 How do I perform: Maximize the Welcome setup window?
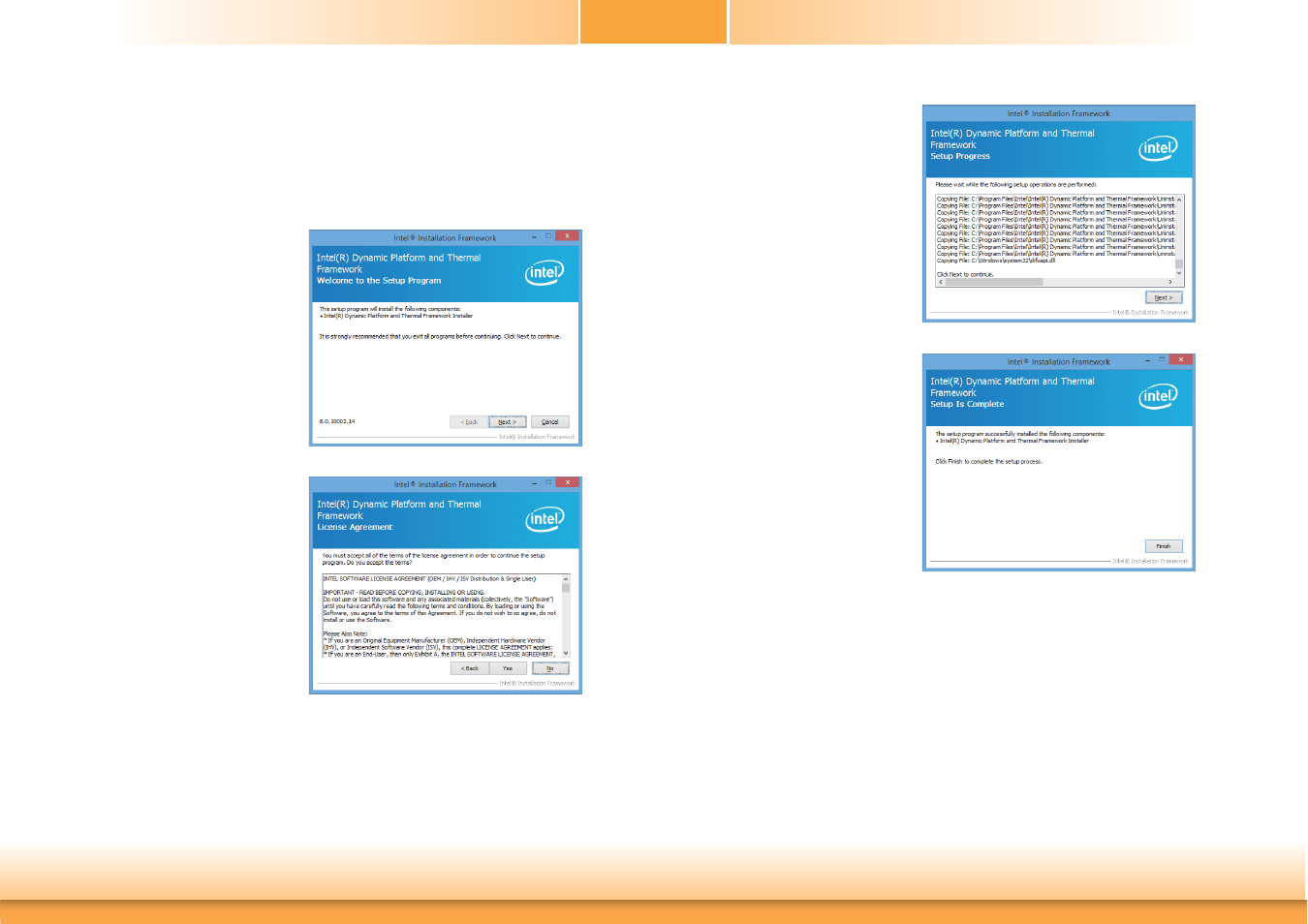[x=547, y=236]
